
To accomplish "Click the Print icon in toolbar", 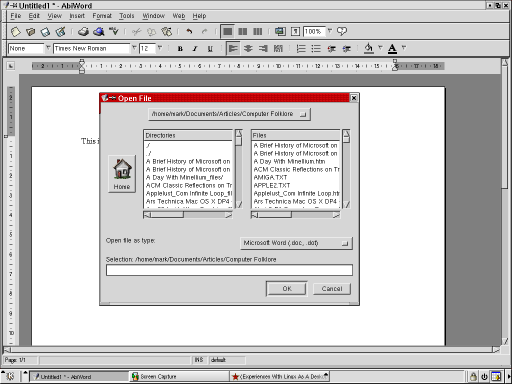I will coord(83,32).
